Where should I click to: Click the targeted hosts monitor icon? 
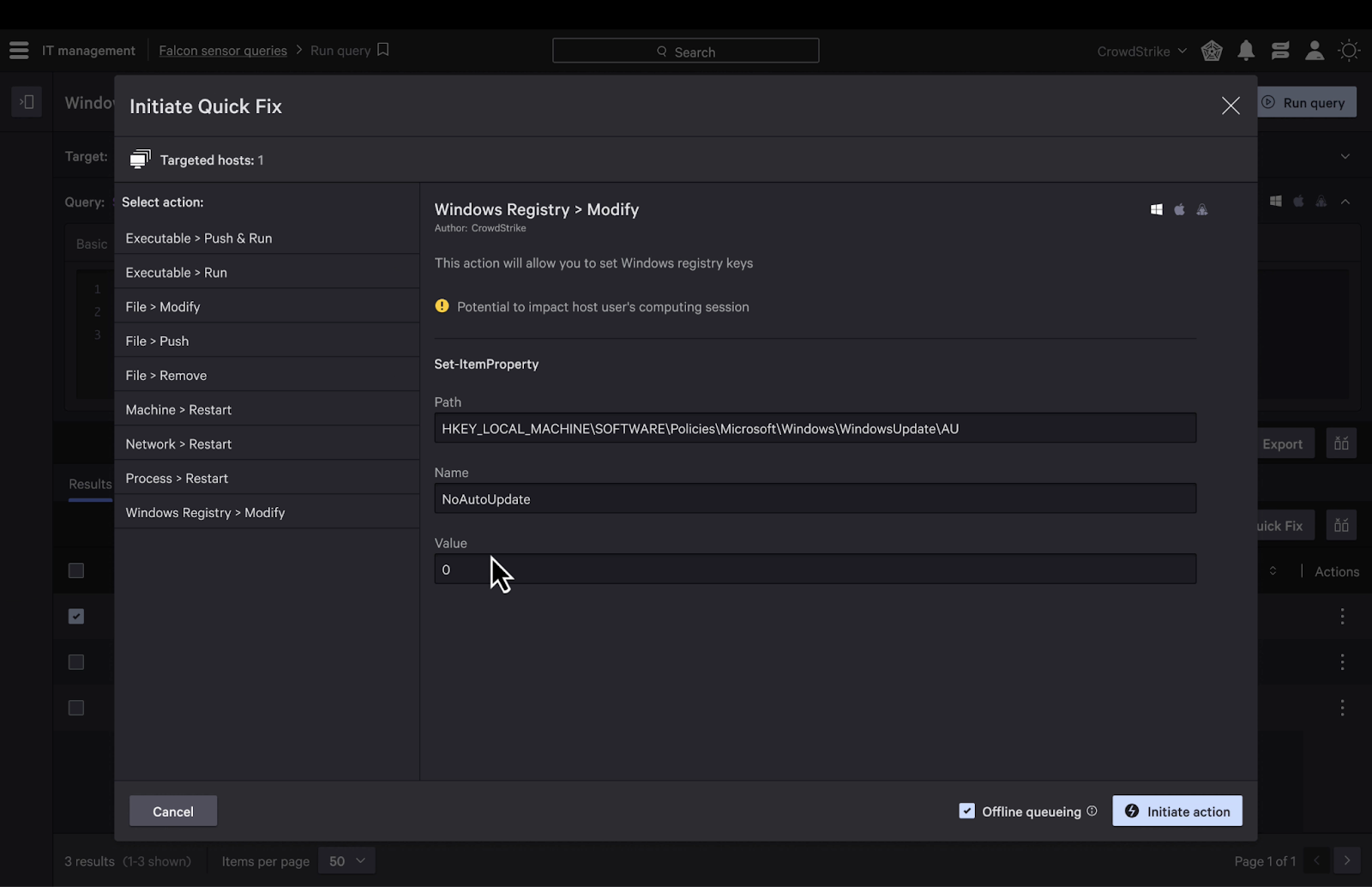[x=140, y=160]
